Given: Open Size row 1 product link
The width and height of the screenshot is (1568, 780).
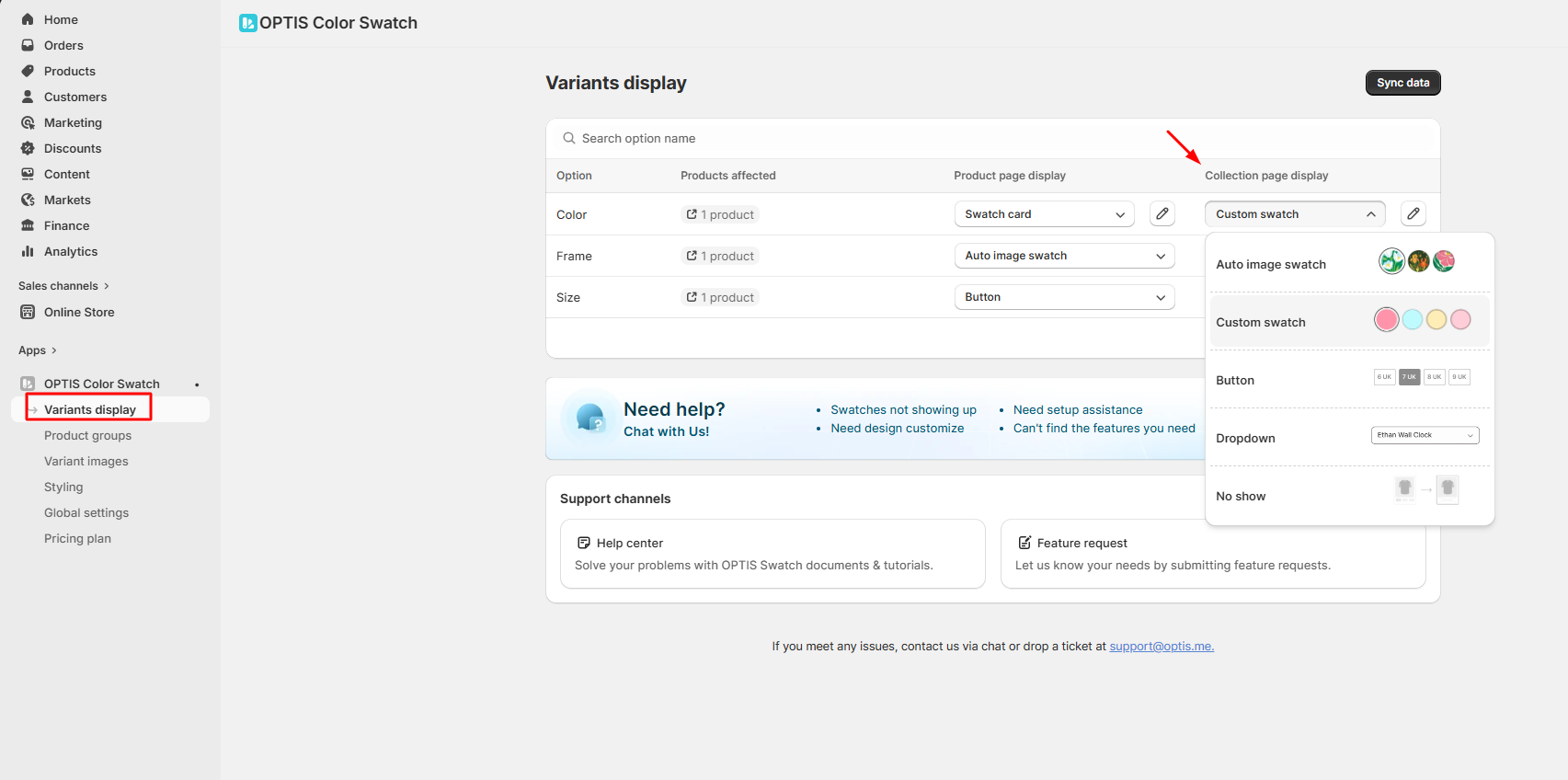Looking at the screenshot, I should click(x=720, y=297).
